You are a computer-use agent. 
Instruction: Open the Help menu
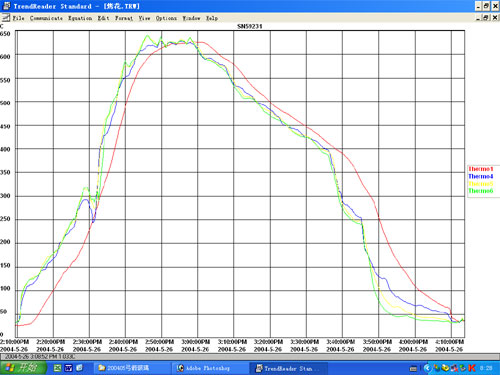(x=212, y=18)
